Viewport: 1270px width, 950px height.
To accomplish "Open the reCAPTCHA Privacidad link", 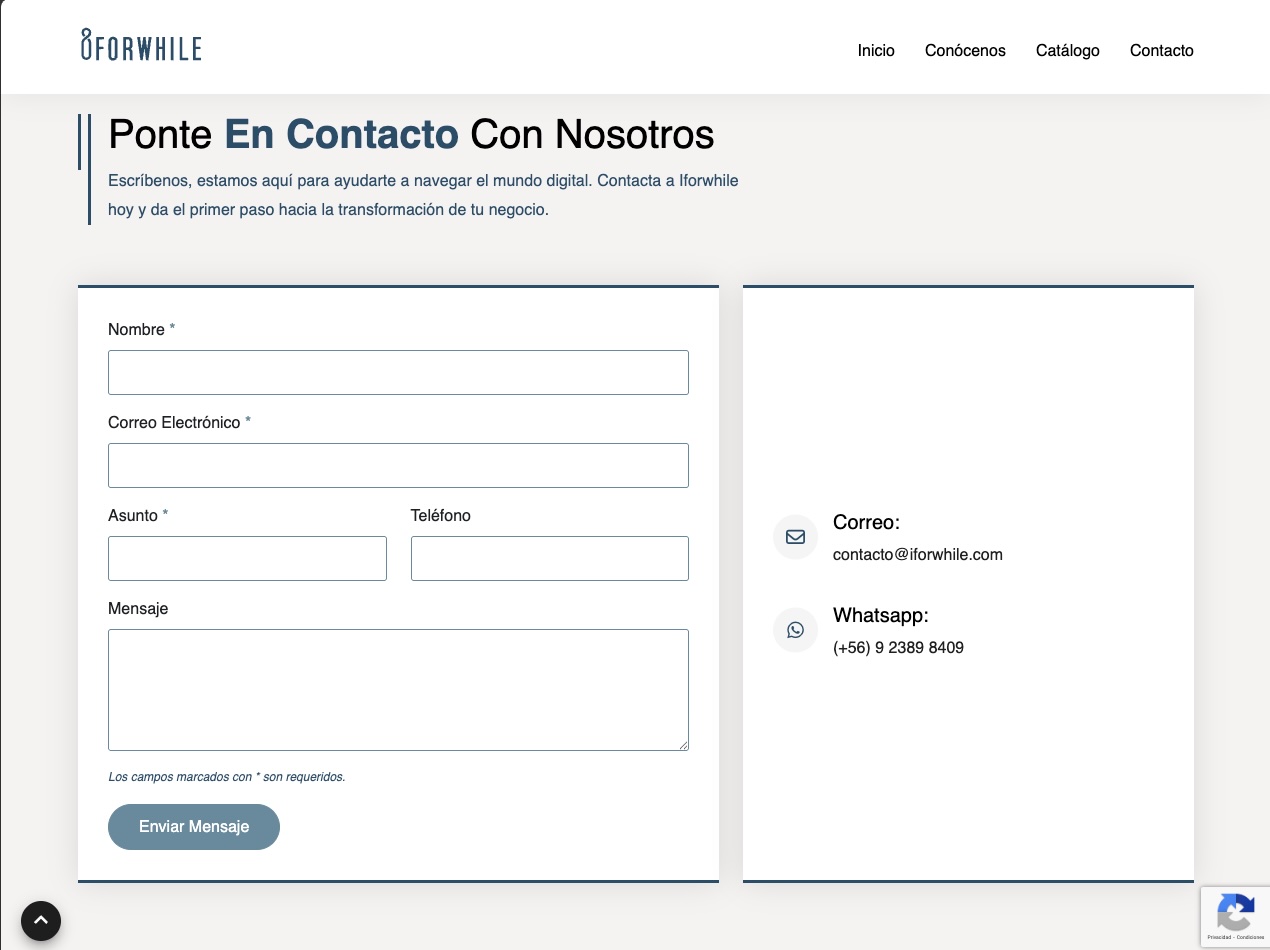I will (x=1218, y=937).
